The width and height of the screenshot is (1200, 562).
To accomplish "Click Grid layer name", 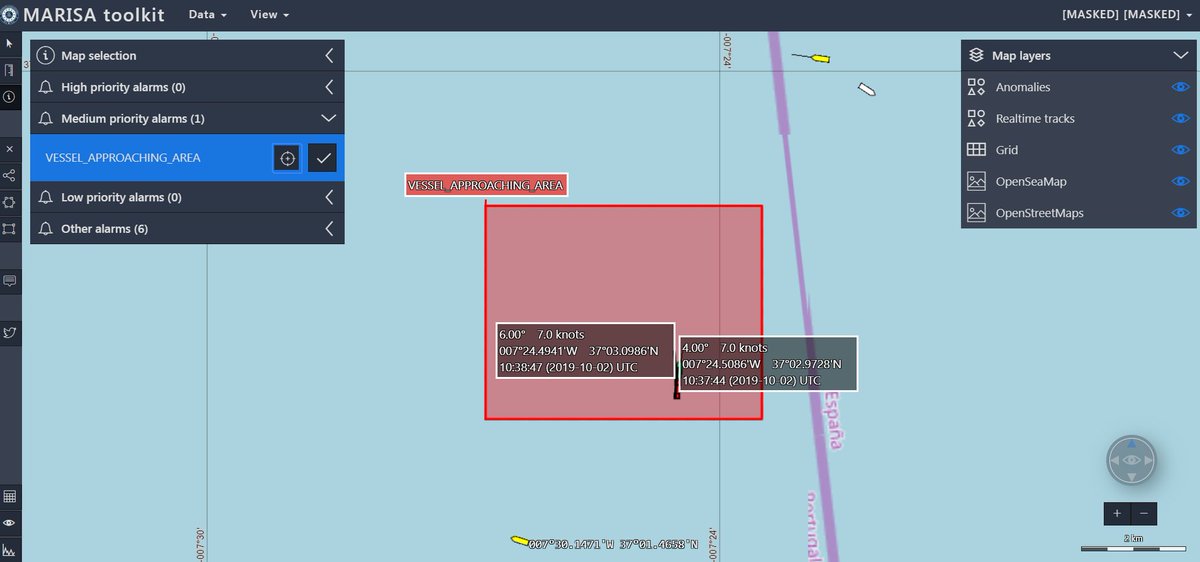I will (x=1007, y=150).
